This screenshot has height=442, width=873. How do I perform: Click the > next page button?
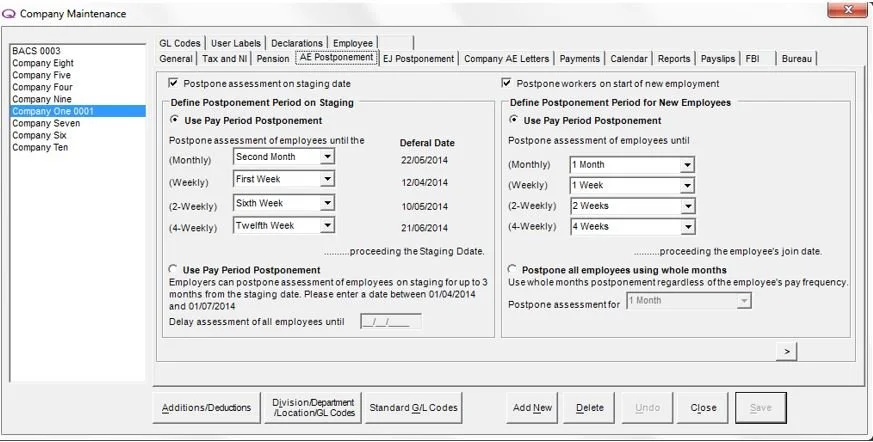[786, 352]
